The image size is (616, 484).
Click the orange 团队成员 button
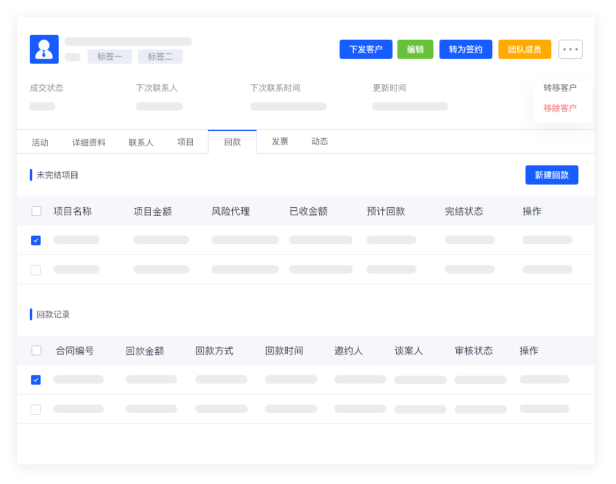(524, 49)
